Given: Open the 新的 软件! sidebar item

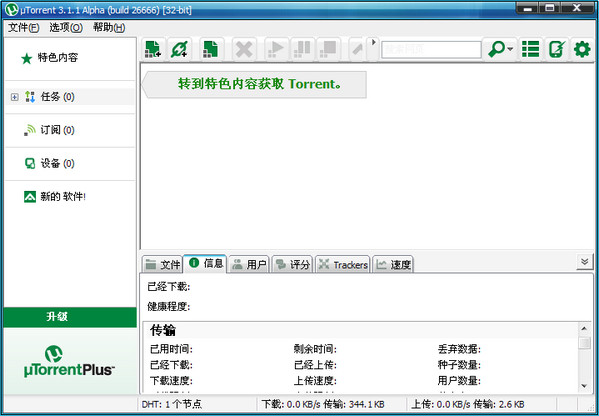Looking at the screenshot, I should (x=63, y=197).
